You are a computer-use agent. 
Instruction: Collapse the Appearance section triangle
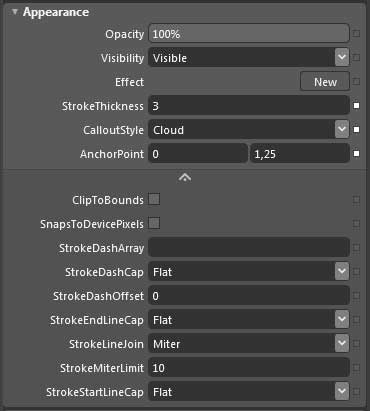click(x=14, y=12)
